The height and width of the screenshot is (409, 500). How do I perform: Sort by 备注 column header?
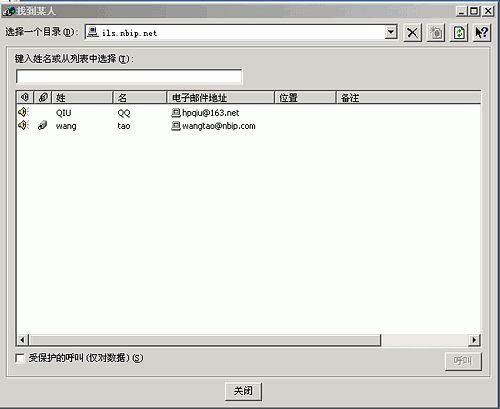(x=408, y=97)
